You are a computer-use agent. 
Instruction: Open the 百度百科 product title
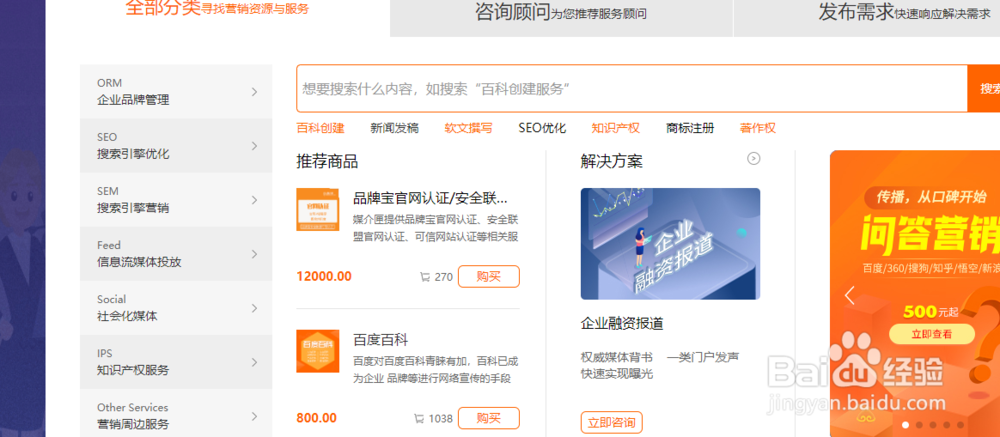(x=381, y=339)
